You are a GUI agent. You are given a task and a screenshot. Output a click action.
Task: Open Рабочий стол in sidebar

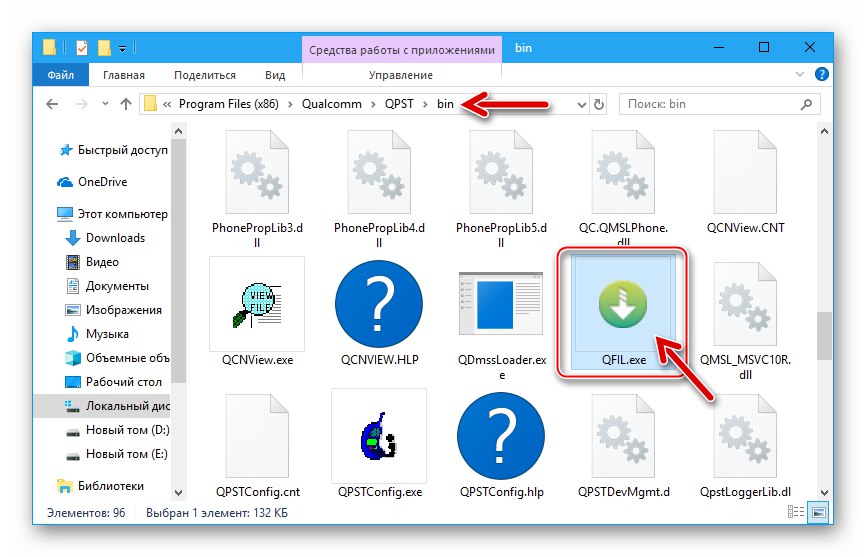113,382
